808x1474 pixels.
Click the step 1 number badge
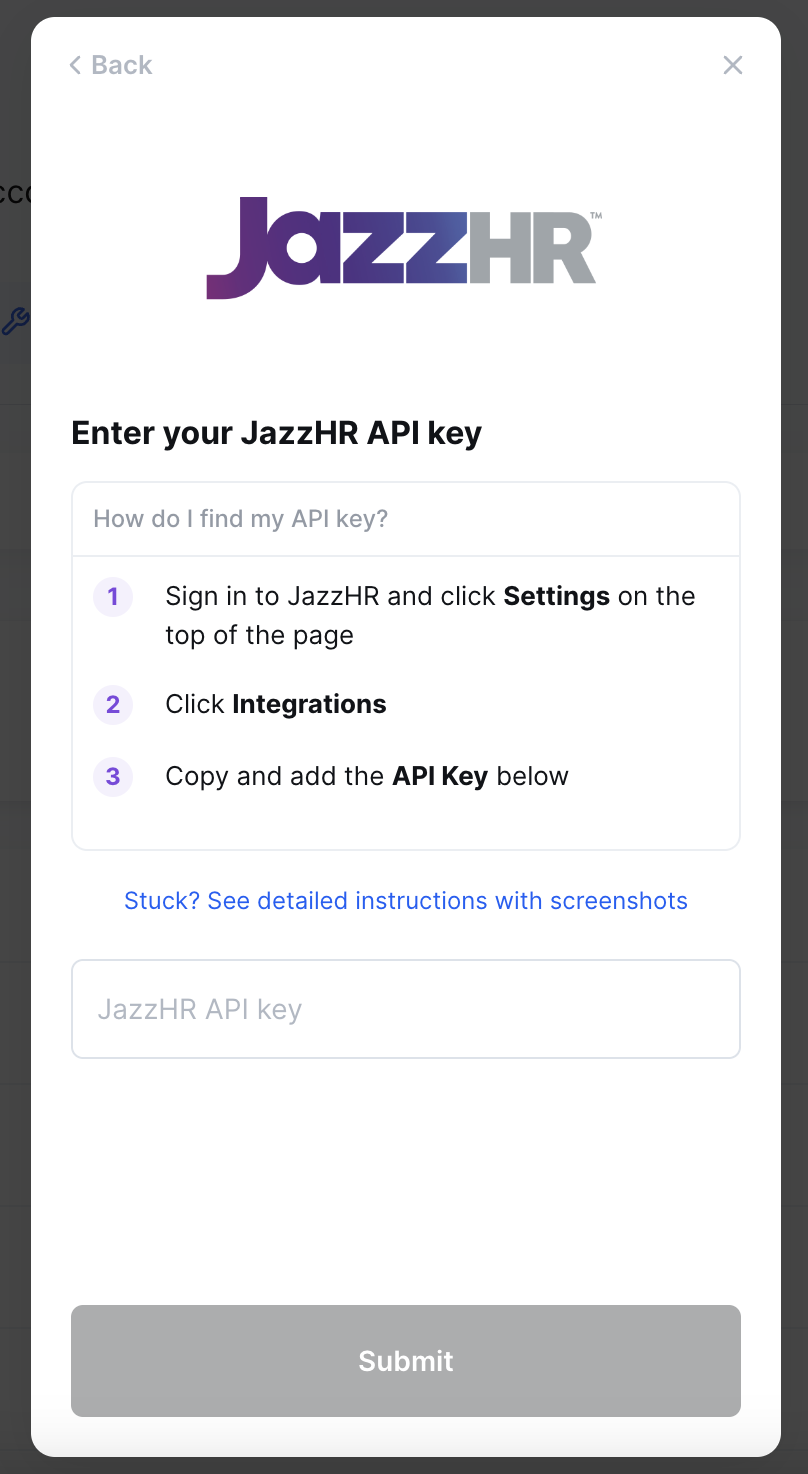tap(113, 597)
